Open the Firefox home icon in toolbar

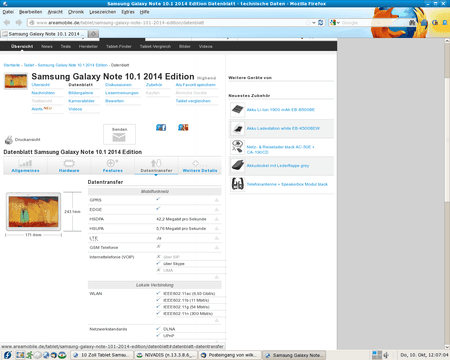pyautogui.click(x=424, y=23)
